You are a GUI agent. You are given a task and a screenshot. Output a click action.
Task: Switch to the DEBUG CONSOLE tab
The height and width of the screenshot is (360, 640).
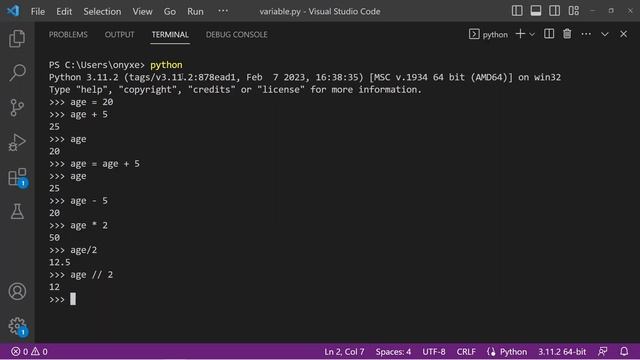point(237,35)
